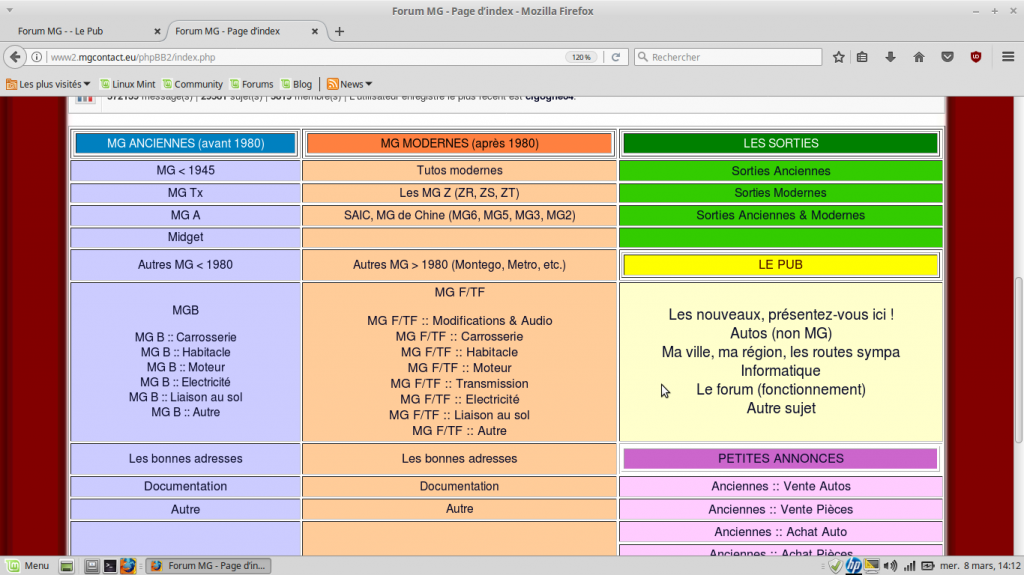
Task: Open the Firefox hamburger menu
Action: pyautogui.click(x=1008, y=57)
